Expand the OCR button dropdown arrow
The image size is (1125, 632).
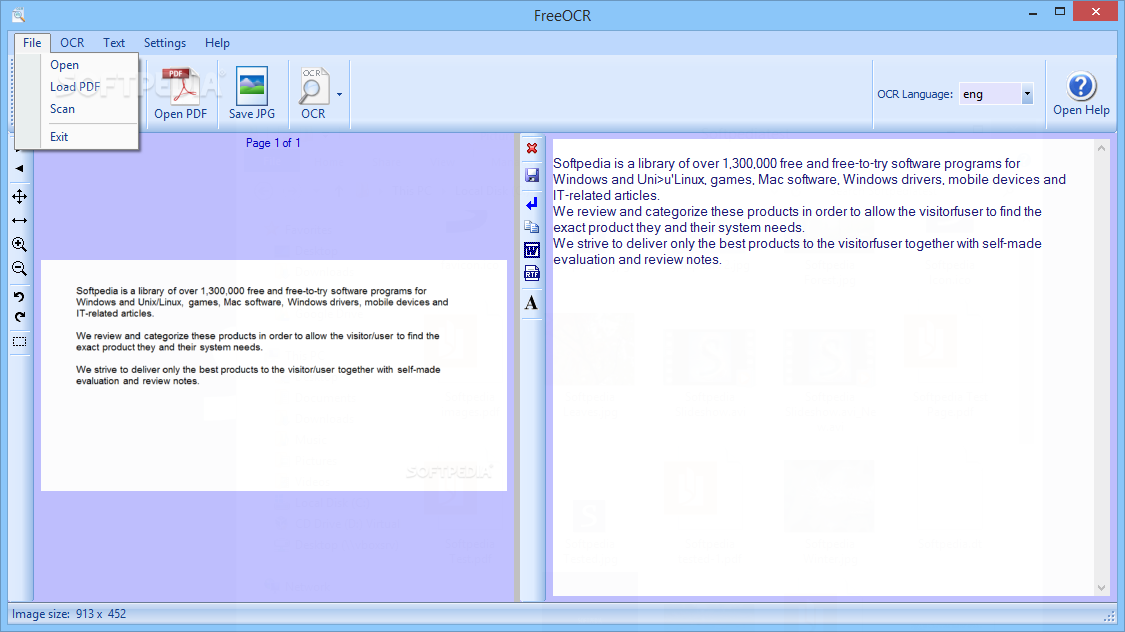(x=339, y=94)
